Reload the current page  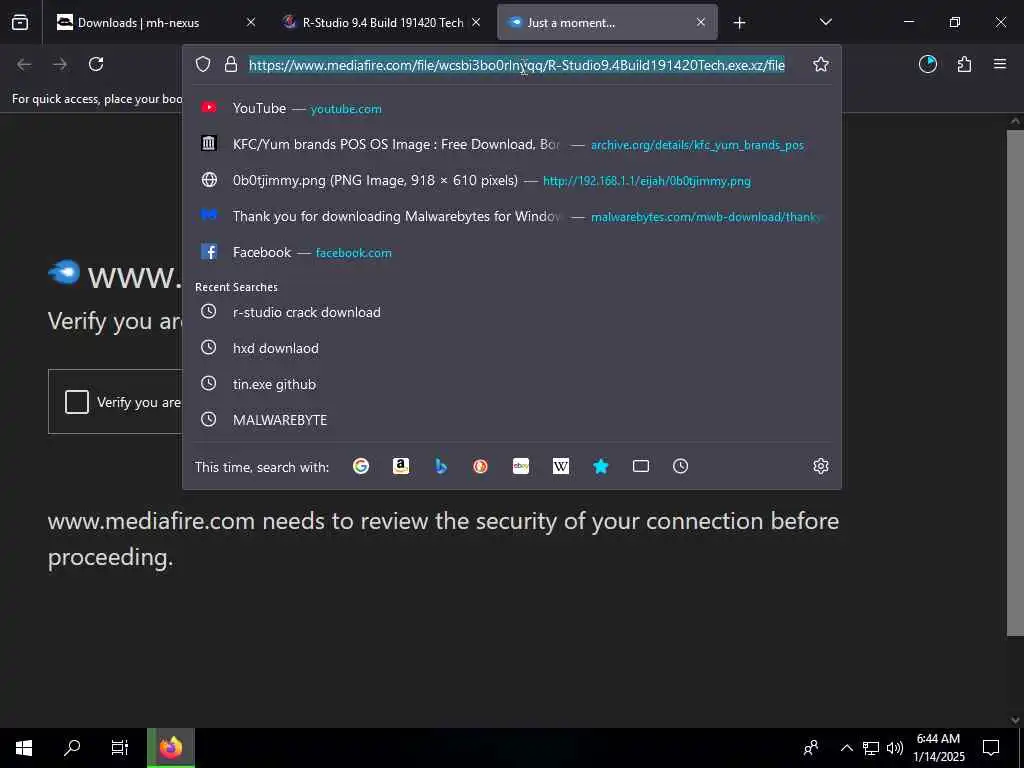(96, 64)
